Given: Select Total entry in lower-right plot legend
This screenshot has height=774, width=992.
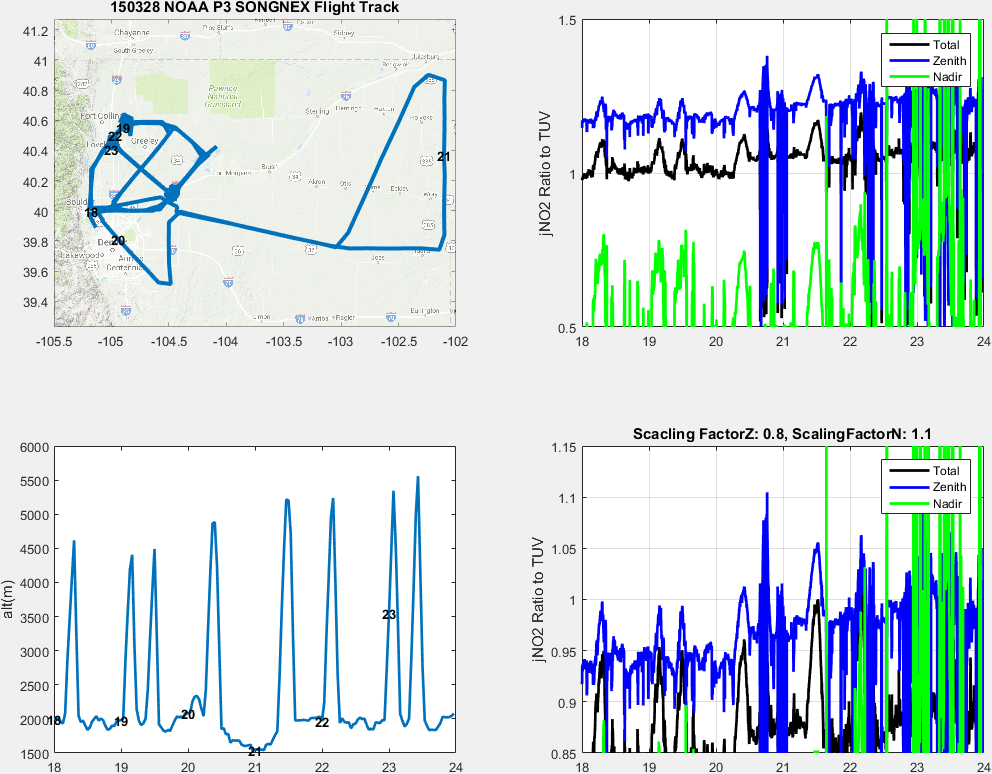Looking at the screenshot, I should pyautogui.click(x=945, y=471).
